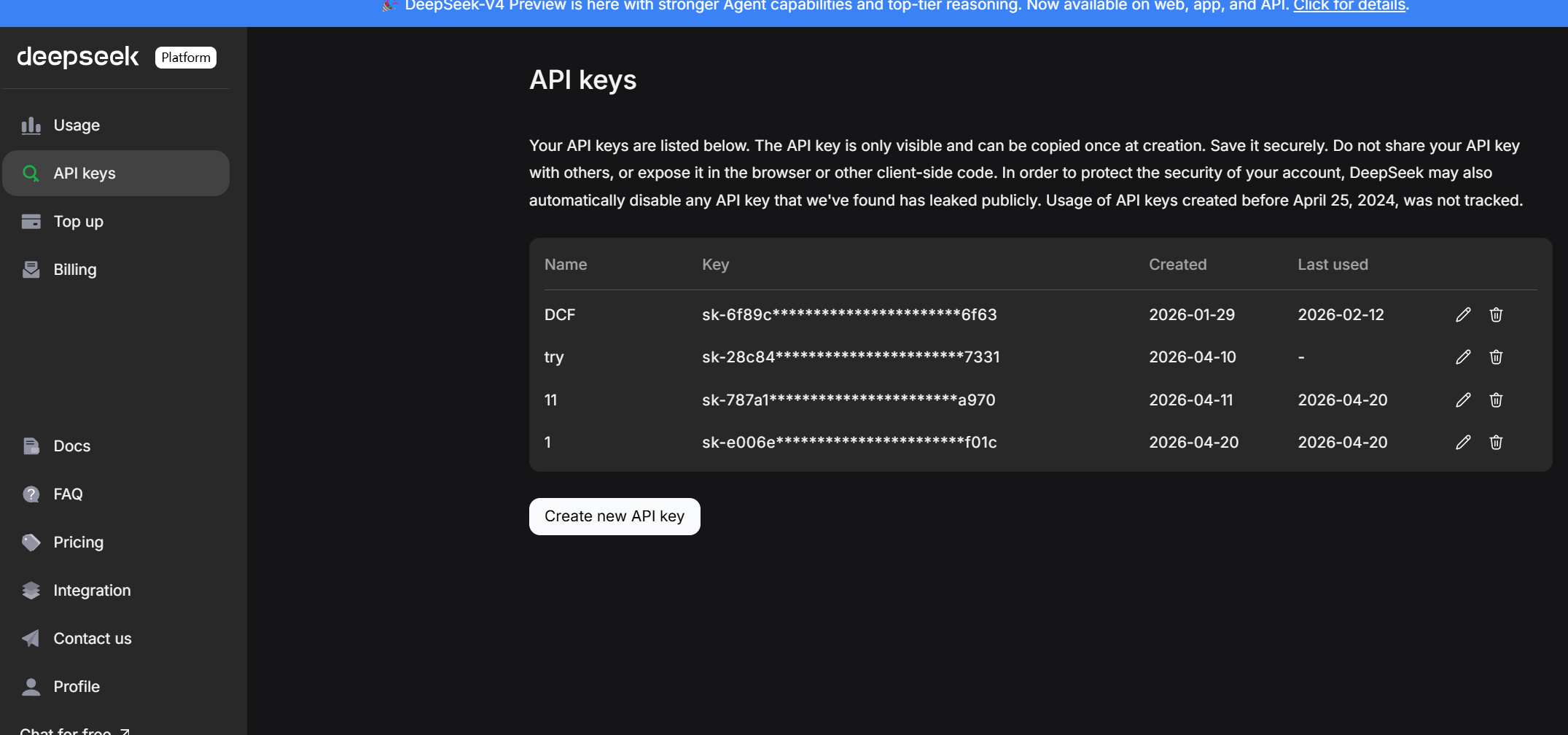1568x735 pixels.
Task: Click the DCF key name cell
Action: [560, 315]
